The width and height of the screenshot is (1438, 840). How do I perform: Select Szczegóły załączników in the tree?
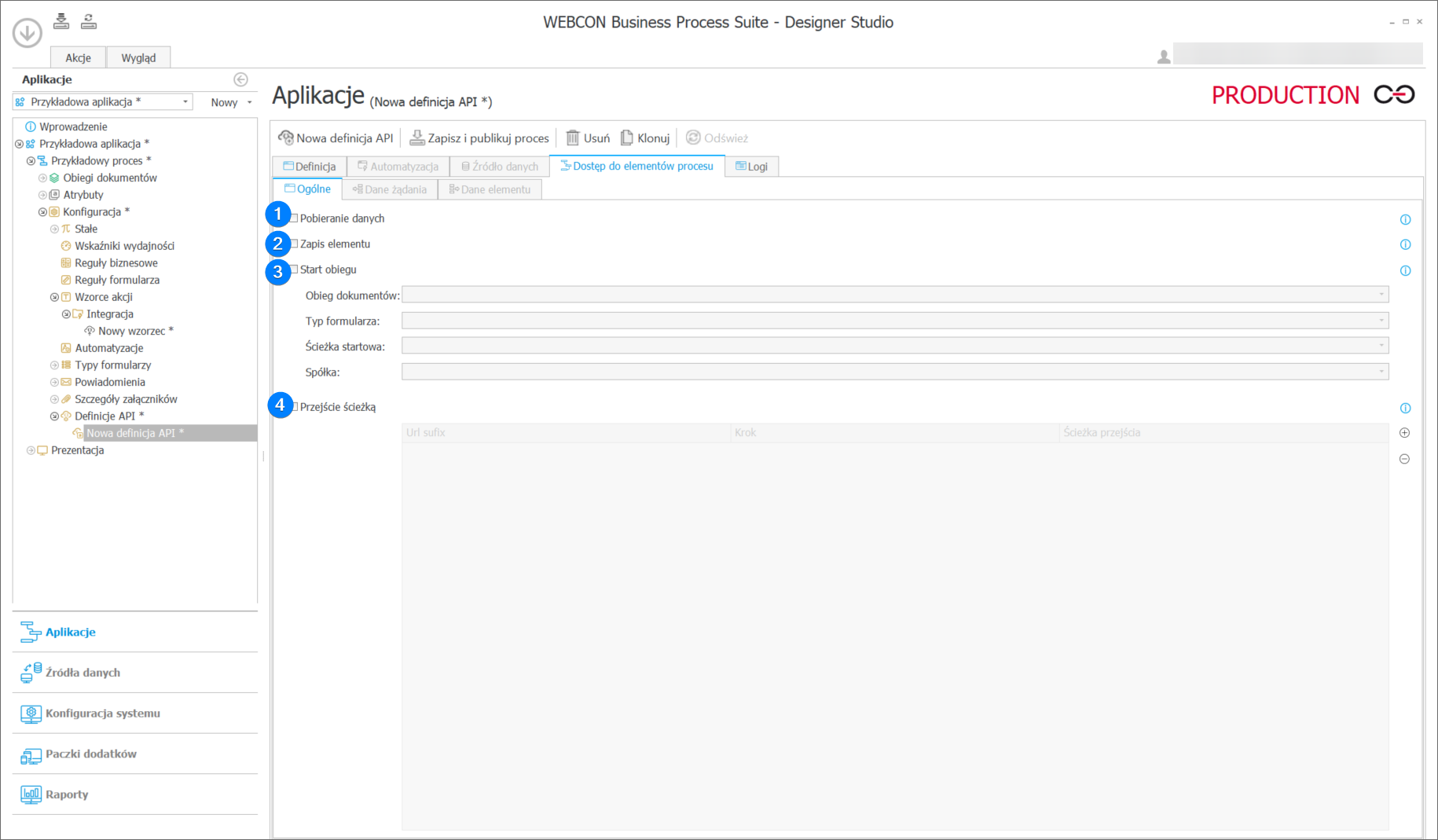[126, 399]
